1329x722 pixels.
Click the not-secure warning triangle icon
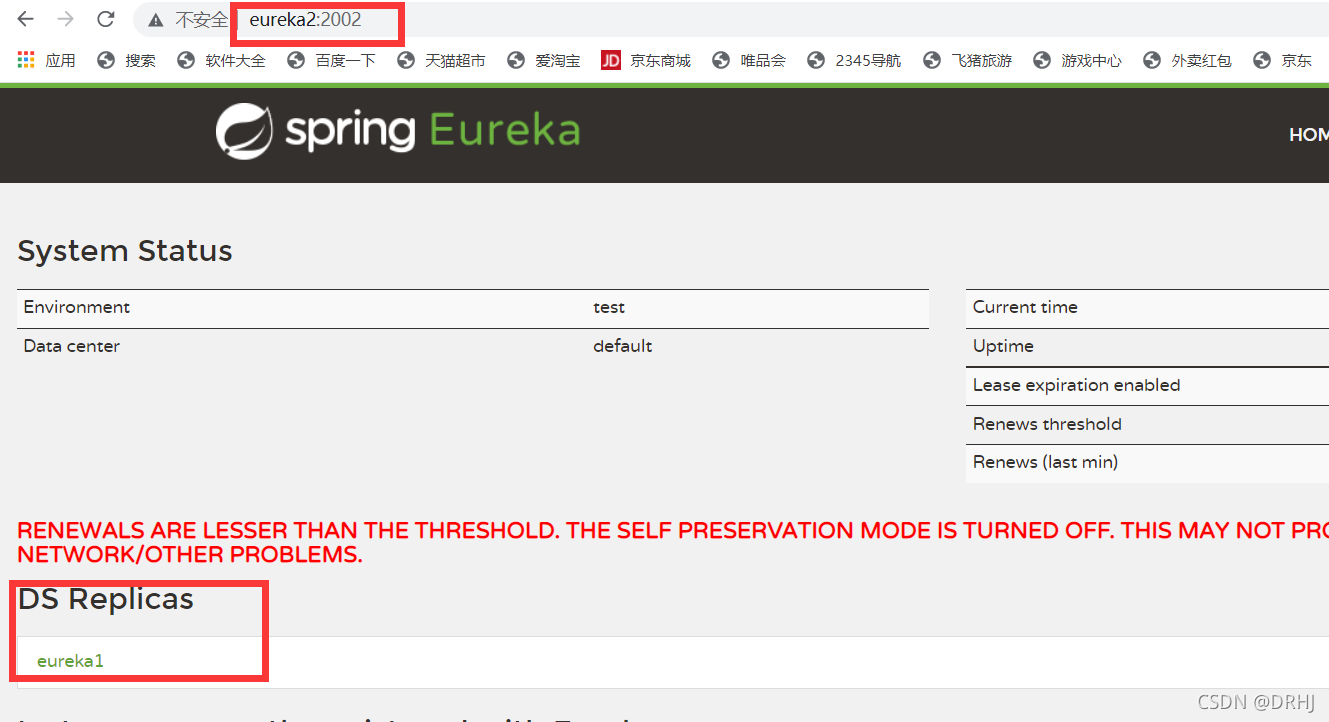(x=155, y=20)
